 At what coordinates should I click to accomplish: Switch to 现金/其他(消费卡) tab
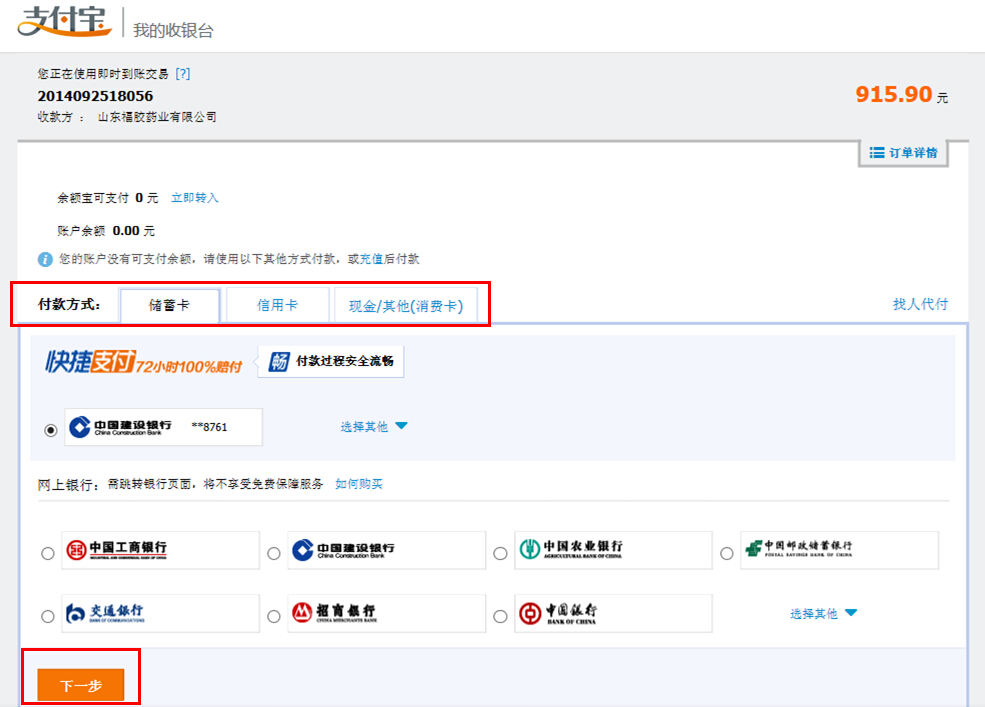(406, 306)
